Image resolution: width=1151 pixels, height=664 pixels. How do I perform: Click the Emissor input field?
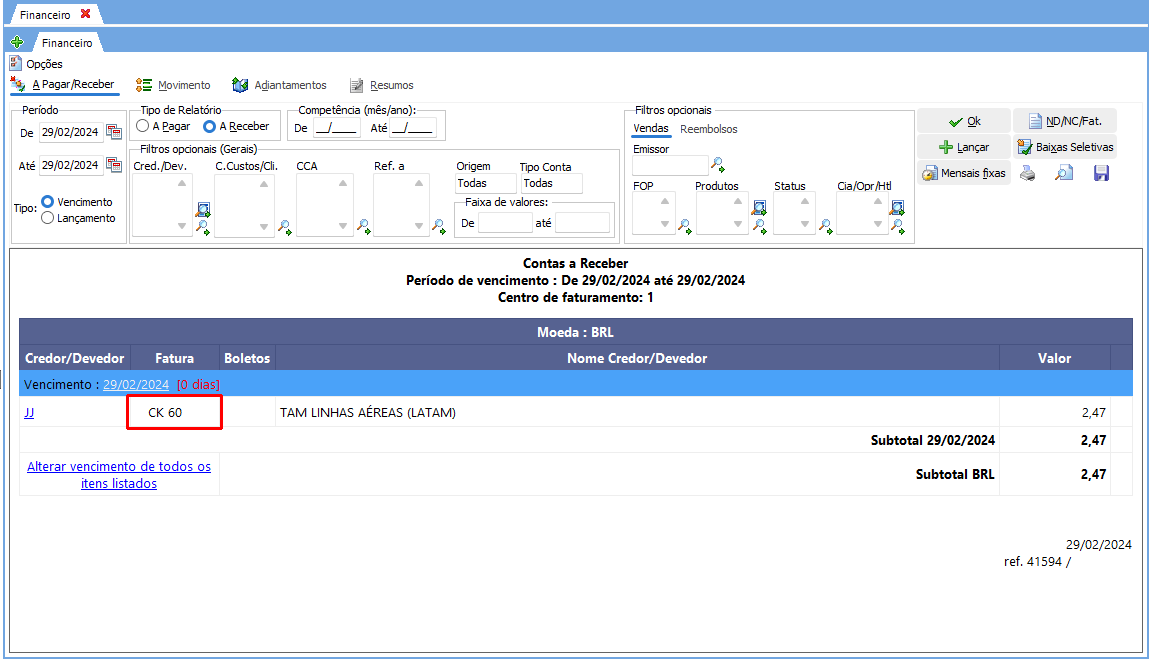[670, 165]
